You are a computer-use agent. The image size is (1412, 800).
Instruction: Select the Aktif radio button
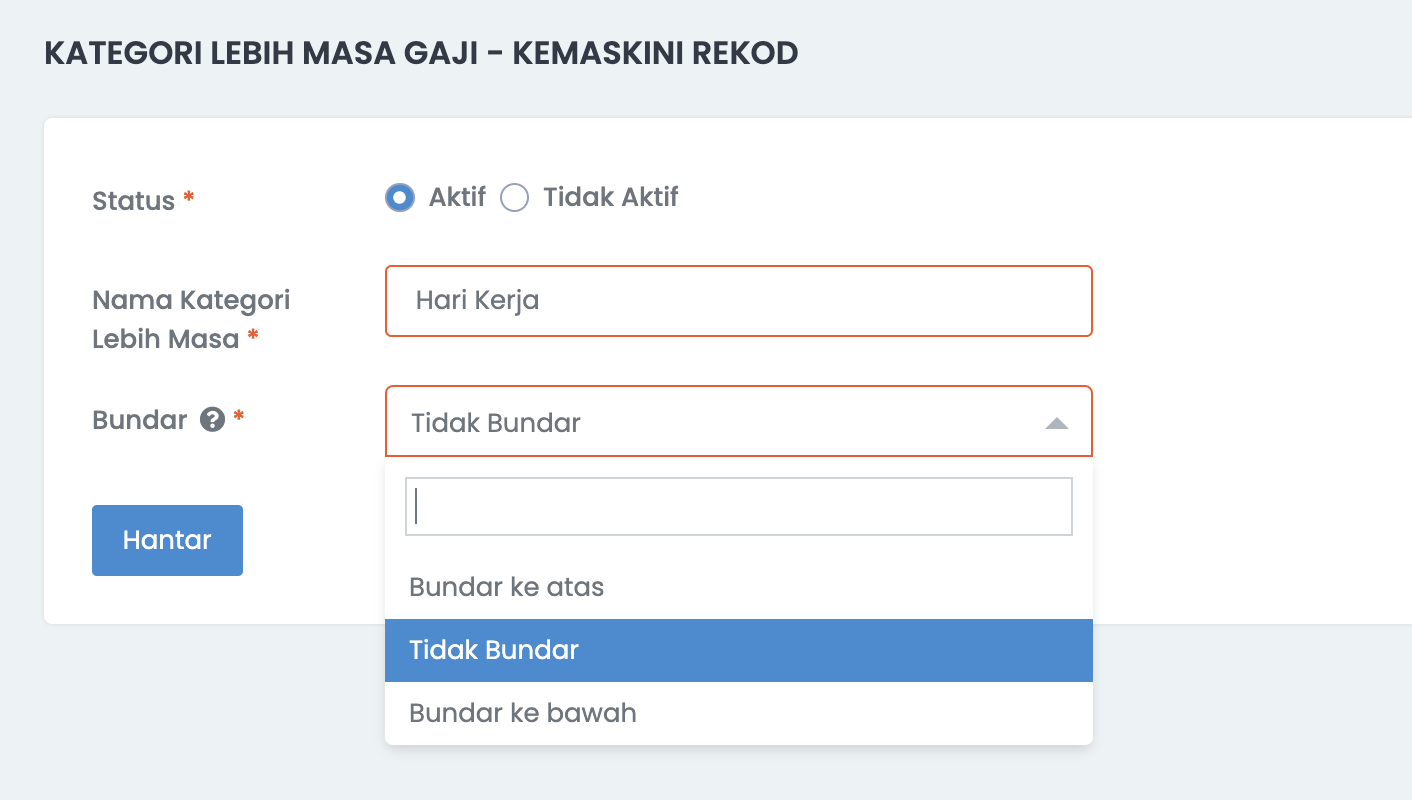tap(400, 198)
